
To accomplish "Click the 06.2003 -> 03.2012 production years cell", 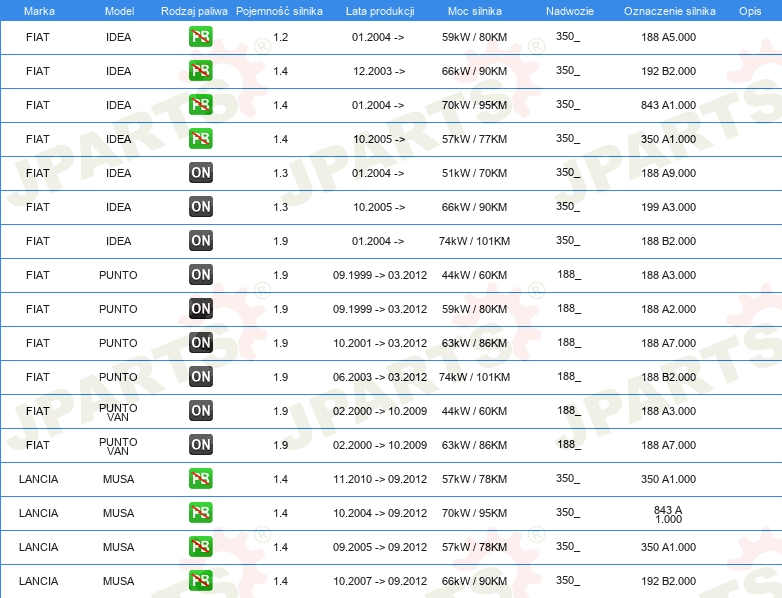I will point(380,377).
